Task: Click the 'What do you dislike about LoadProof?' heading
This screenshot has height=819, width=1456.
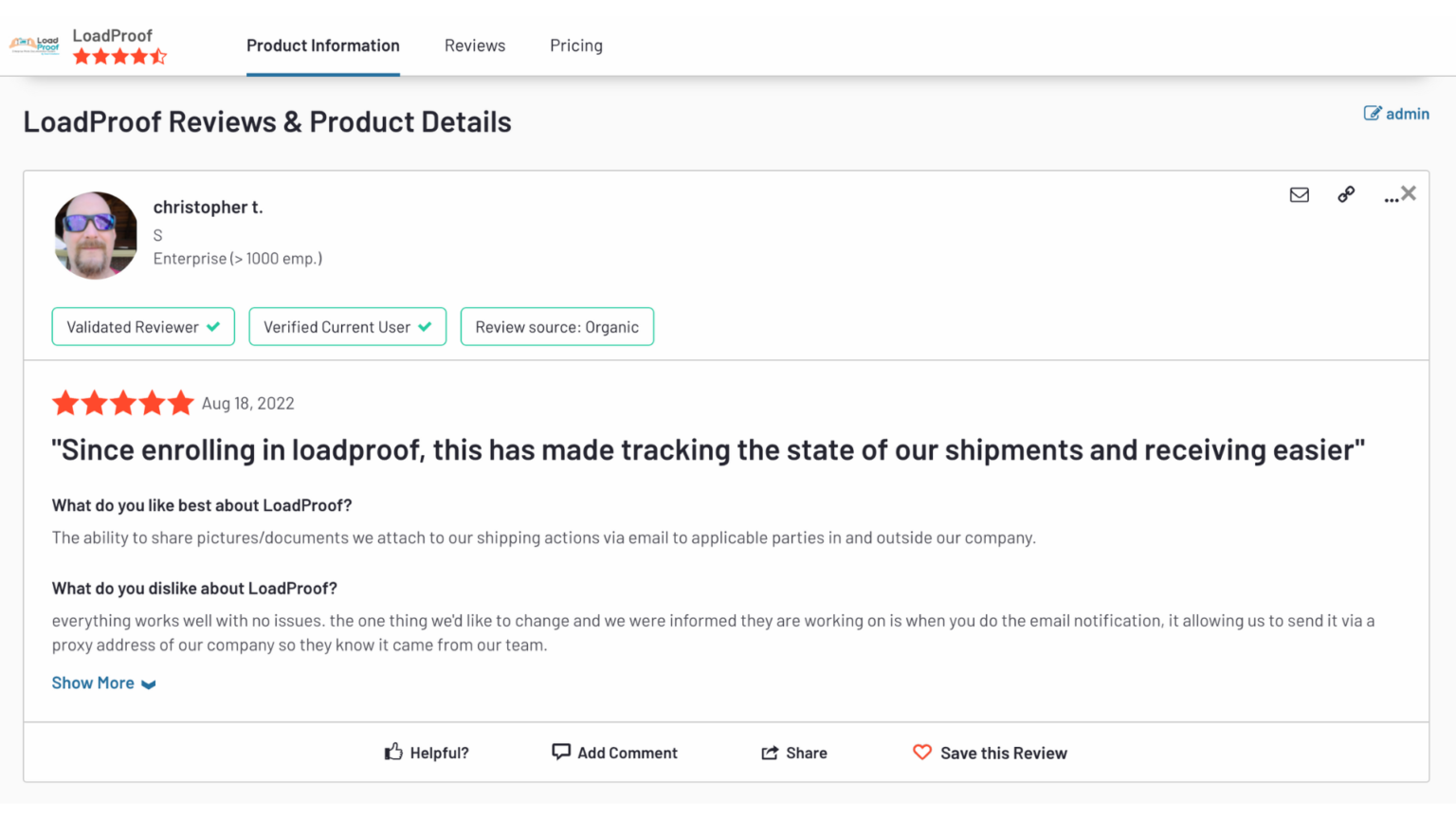Action: coord(194,589)
